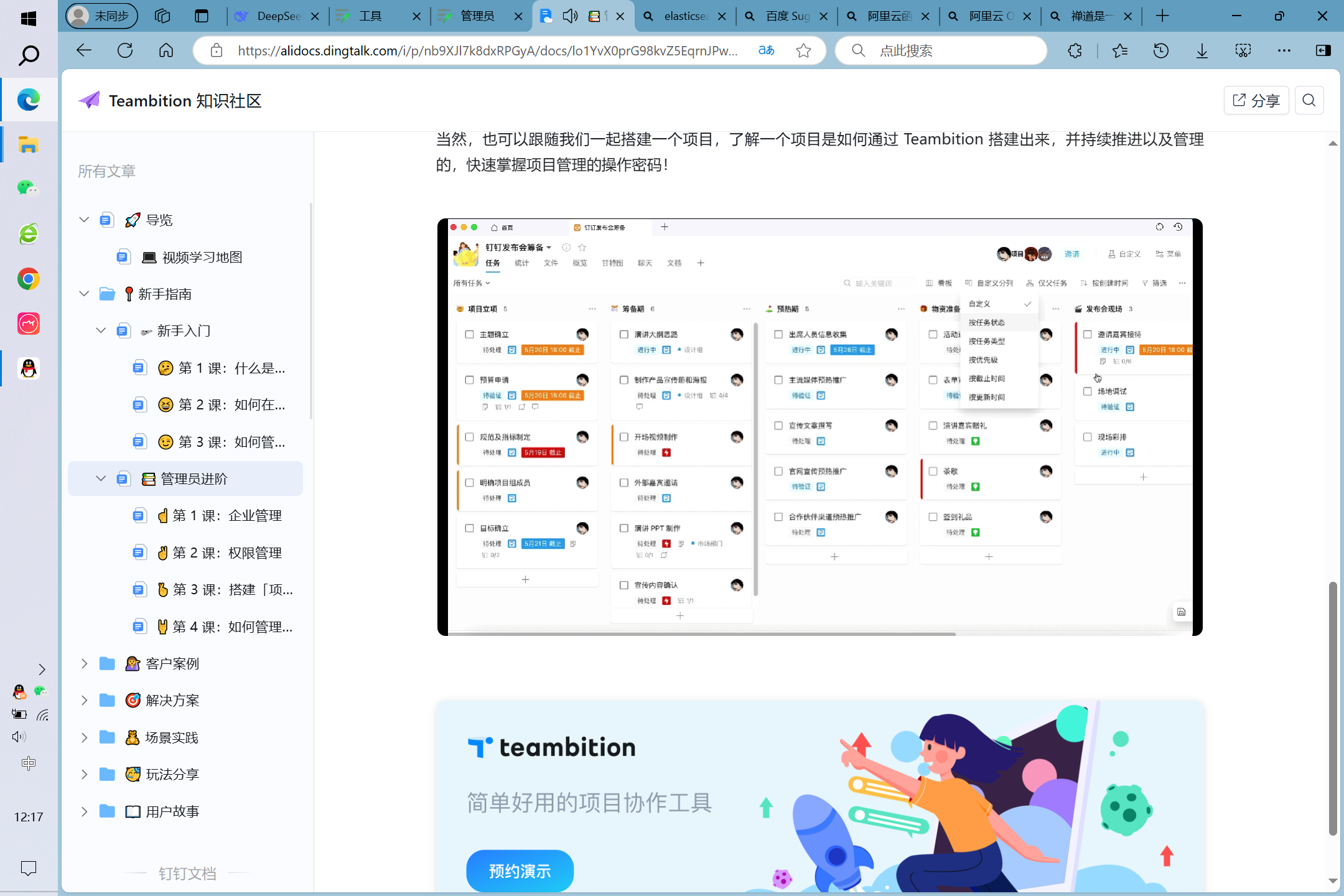
Task: Focus the address bar URL
Action: (x=487, y=50)
